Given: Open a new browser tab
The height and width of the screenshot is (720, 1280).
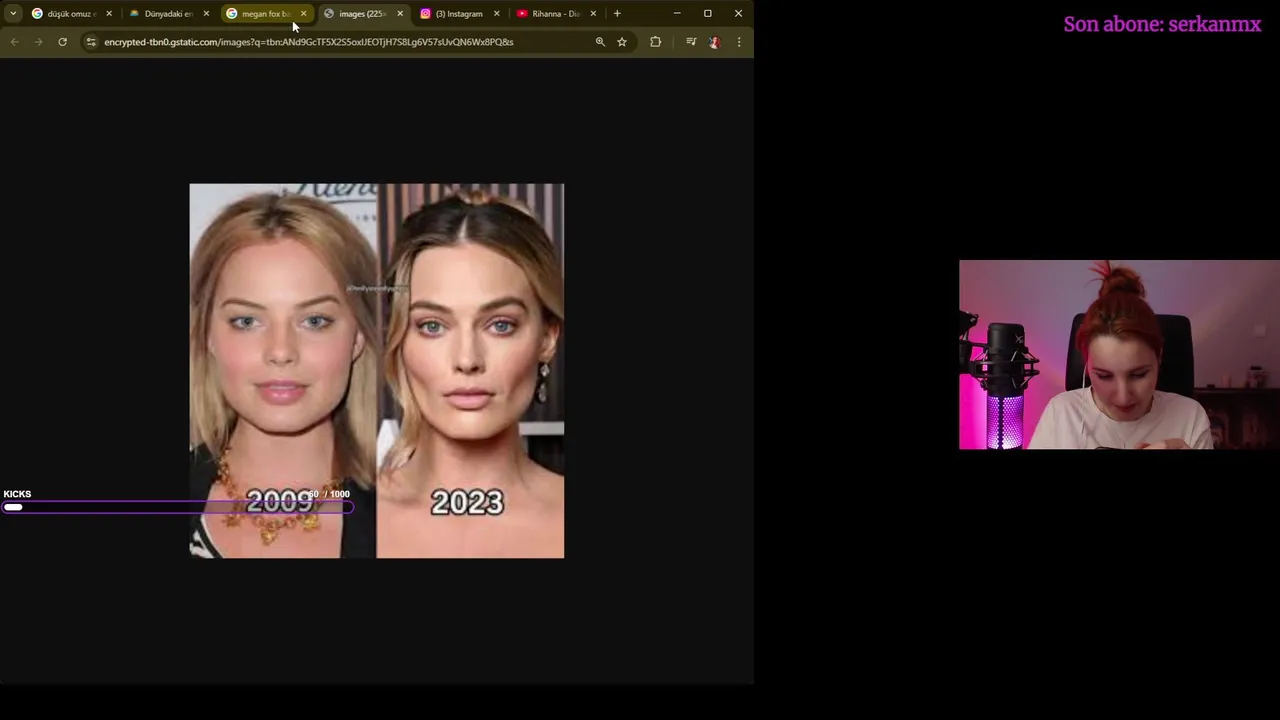Looking at the screenshot, I should (617, 14).
